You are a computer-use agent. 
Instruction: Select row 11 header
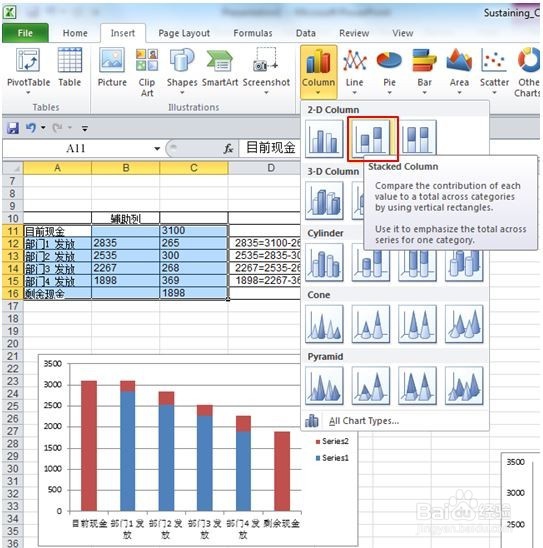13,231
